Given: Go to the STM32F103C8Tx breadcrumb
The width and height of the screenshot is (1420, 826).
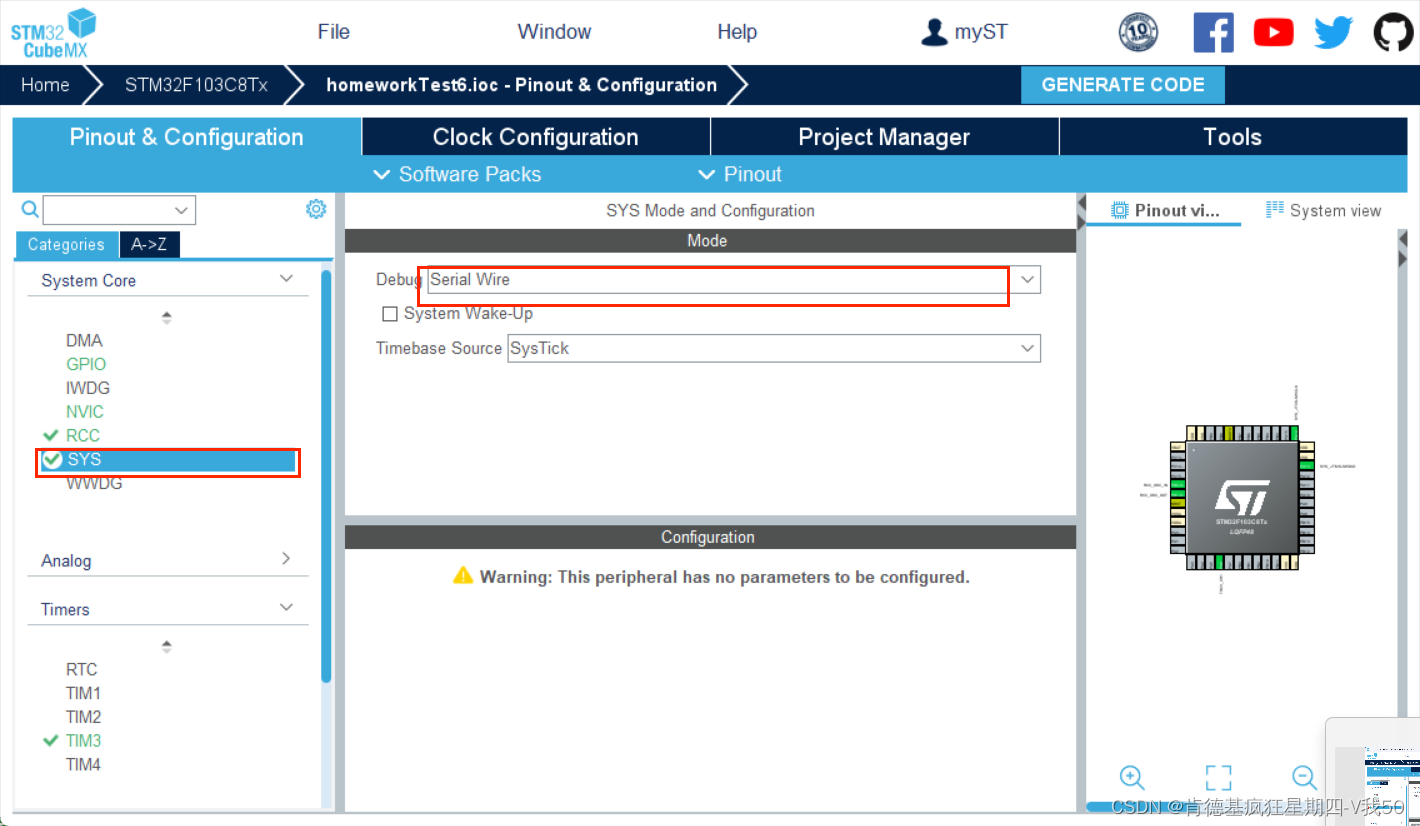Looking at the screenshot, I should pos(196,85).
